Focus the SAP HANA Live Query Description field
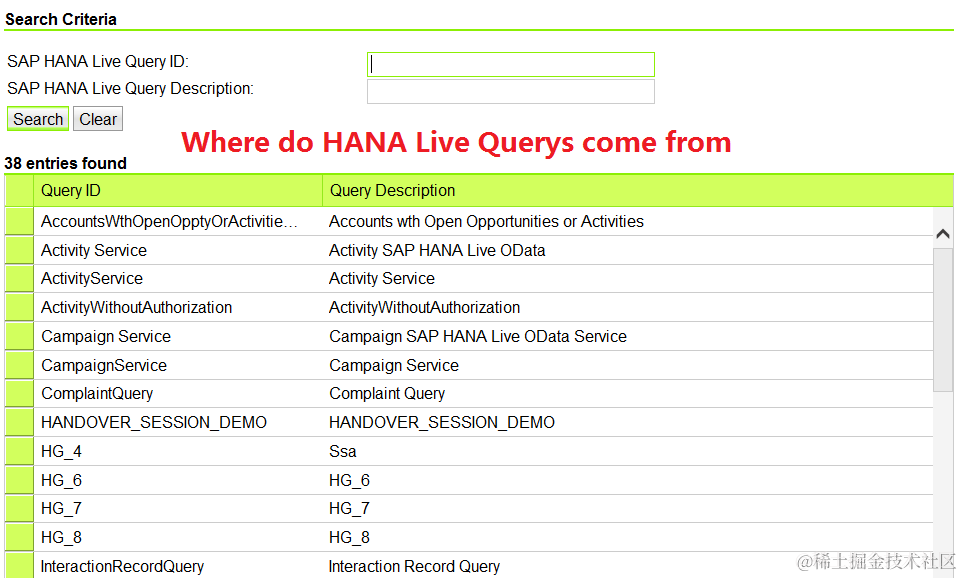Image resolution: width=963 pixels, height=578 pixels. point(510,92)
